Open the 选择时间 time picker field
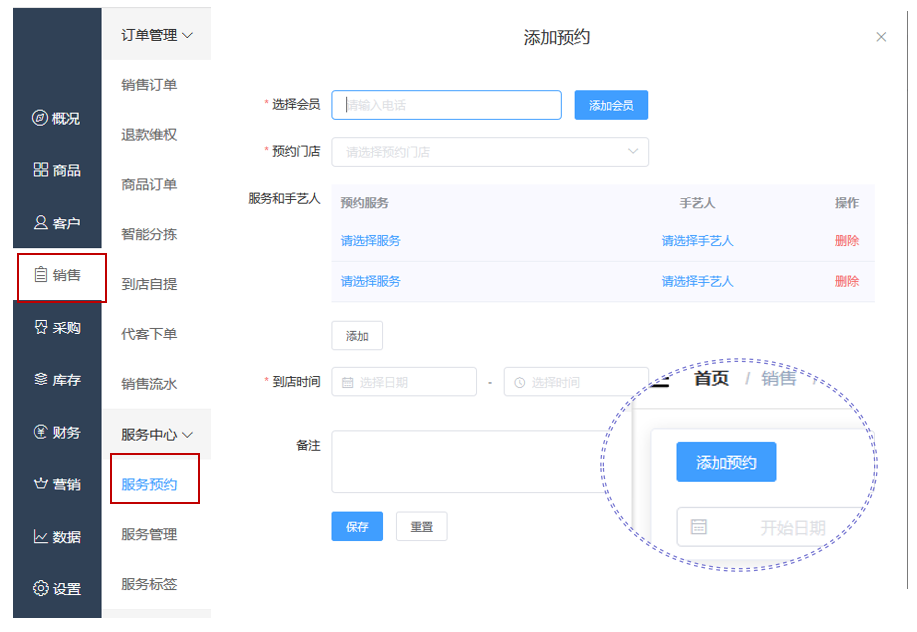 click(576, 382)
